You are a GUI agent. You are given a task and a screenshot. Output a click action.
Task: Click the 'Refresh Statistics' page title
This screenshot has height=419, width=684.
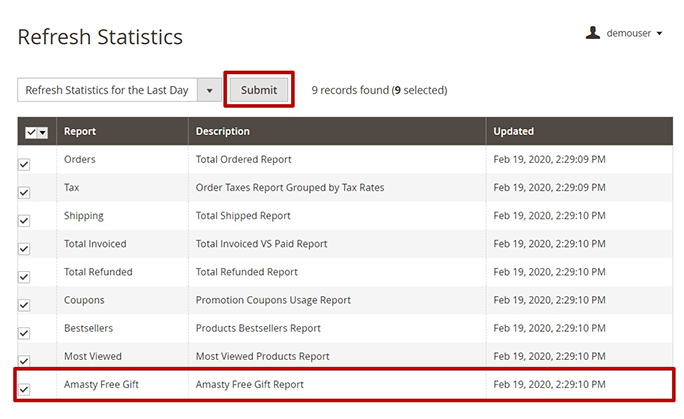[100, 37]
